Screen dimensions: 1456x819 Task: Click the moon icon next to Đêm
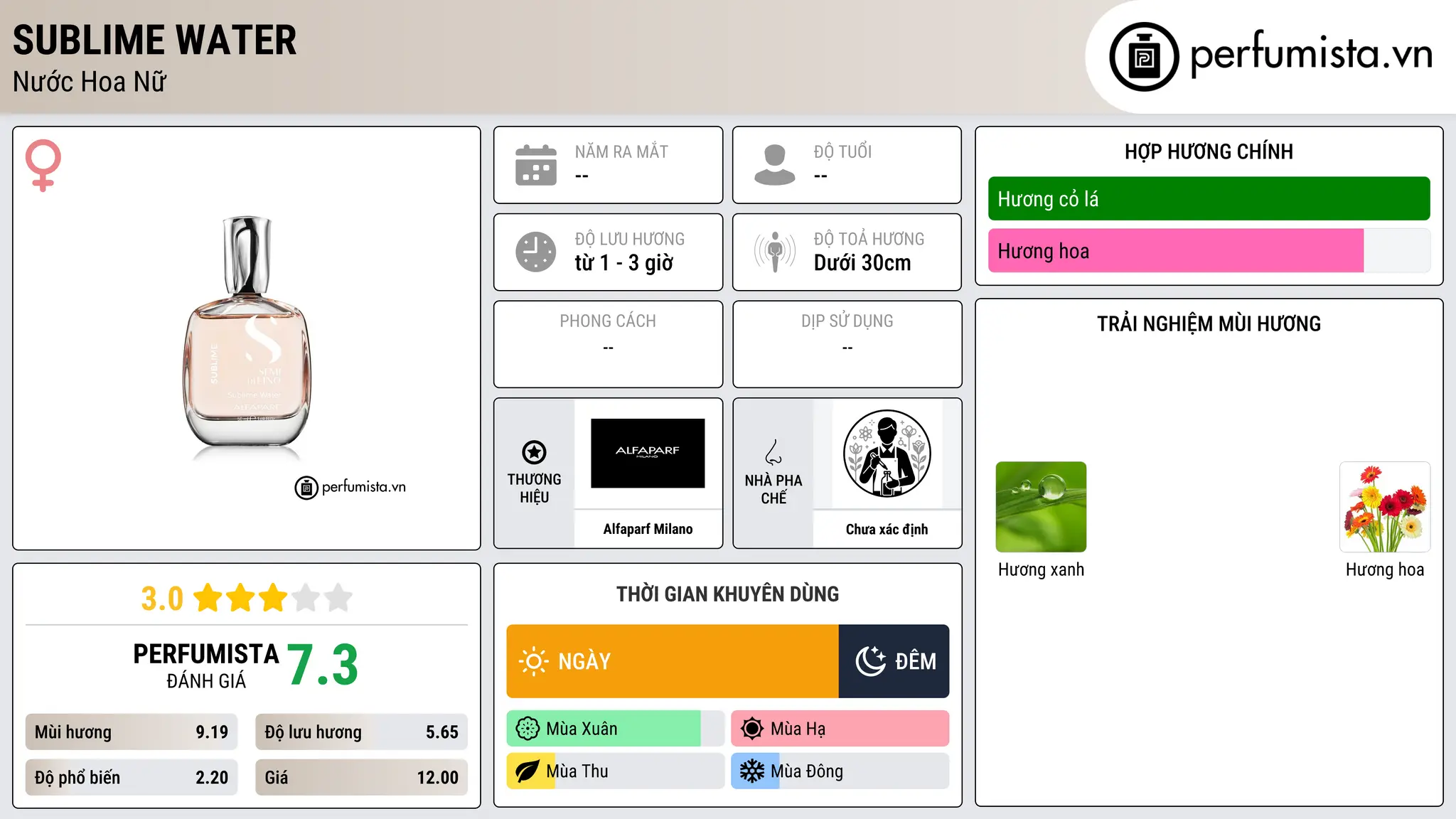pos(870,661)
